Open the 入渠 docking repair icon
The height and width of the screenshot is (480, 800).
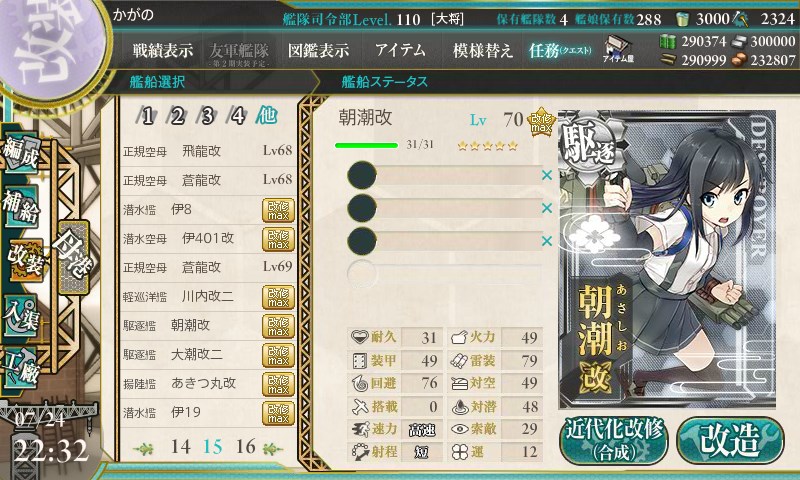coord(21,316)
